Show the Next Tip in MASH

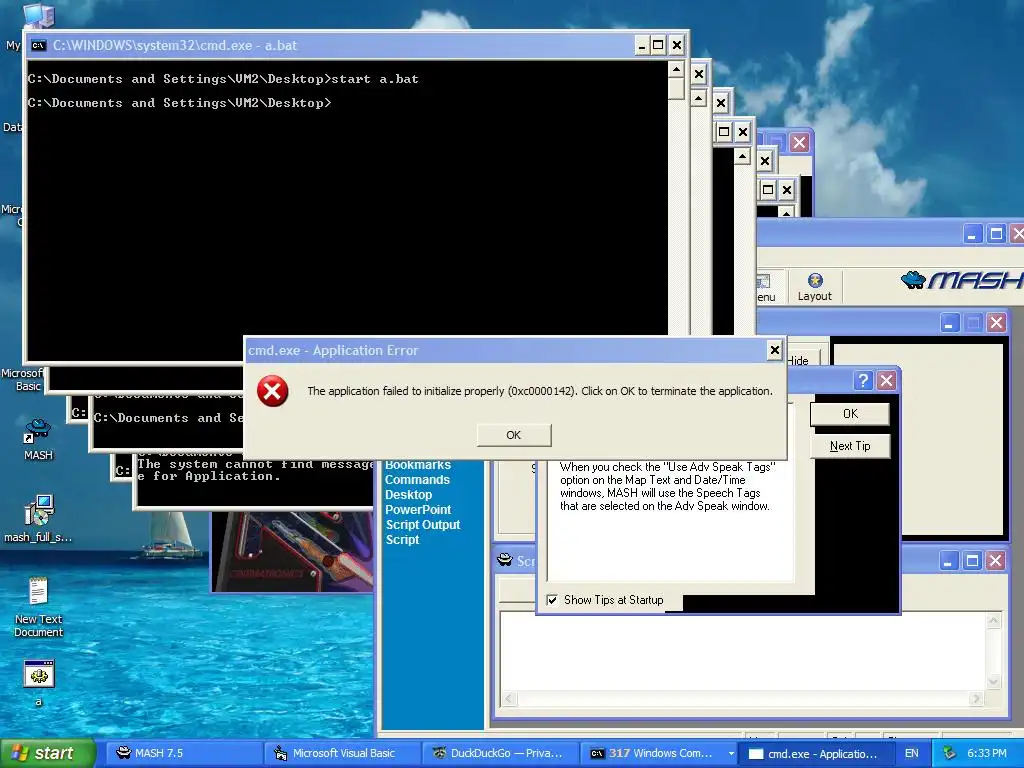[x=850, y=446]
